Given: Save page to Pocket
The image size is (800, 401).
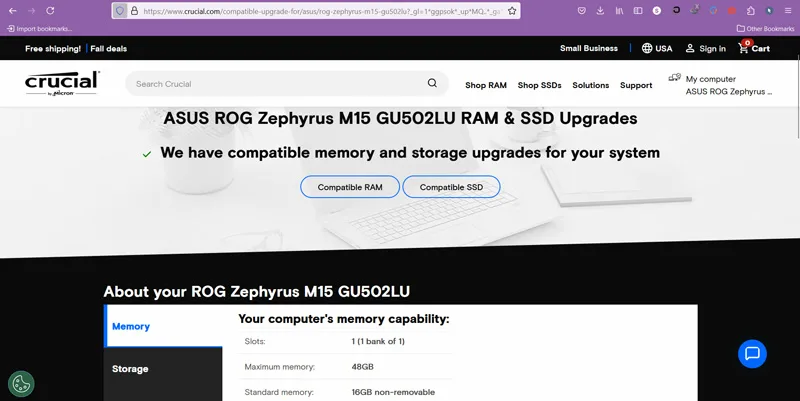Looking at the screenshot, I should 582,11.
